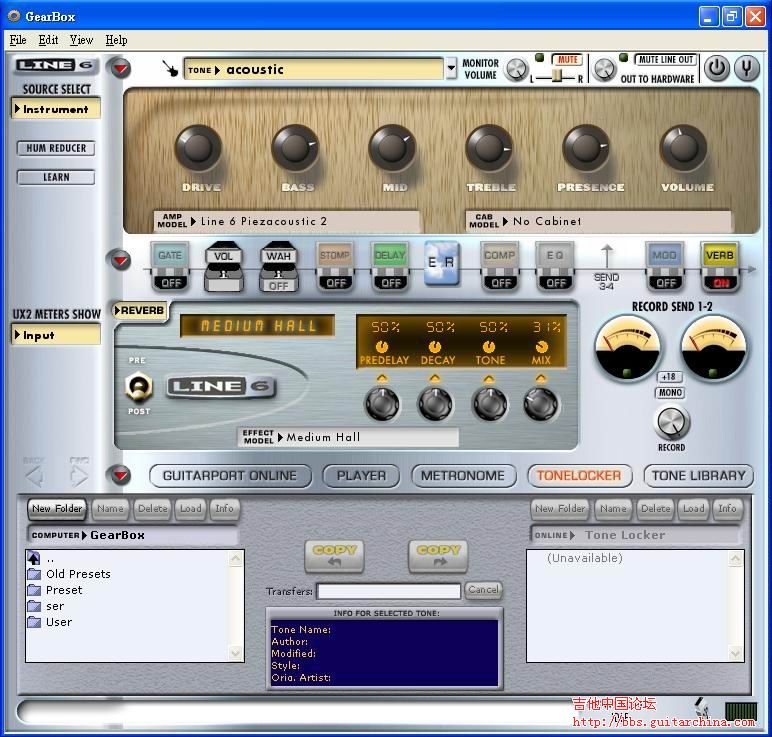The width and height of the screenshot is (772, 737).
Task: Open the View menu
Action: pyautogui.click(x=81, y=40)
